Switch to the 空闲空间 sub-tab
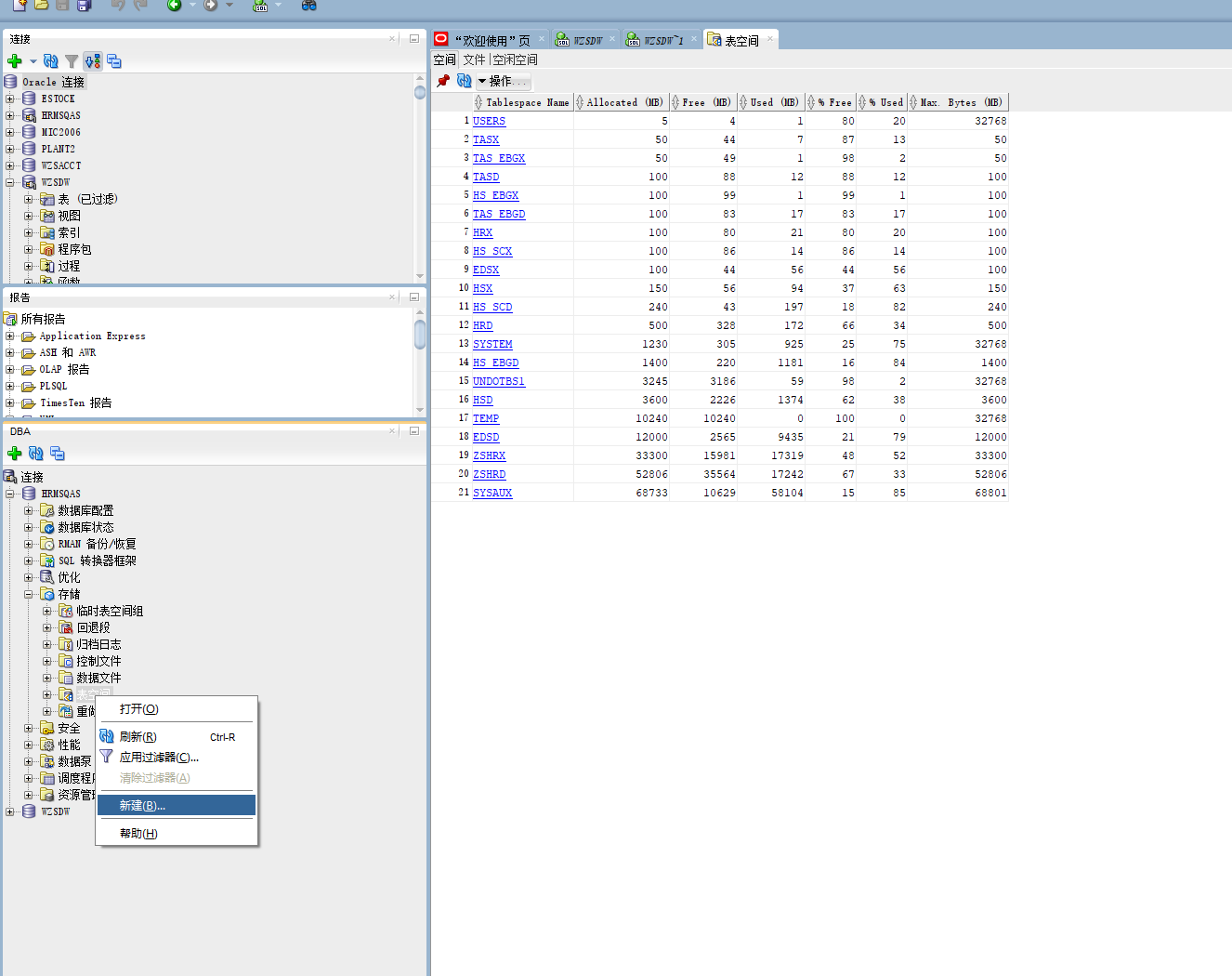 (515, 59)
